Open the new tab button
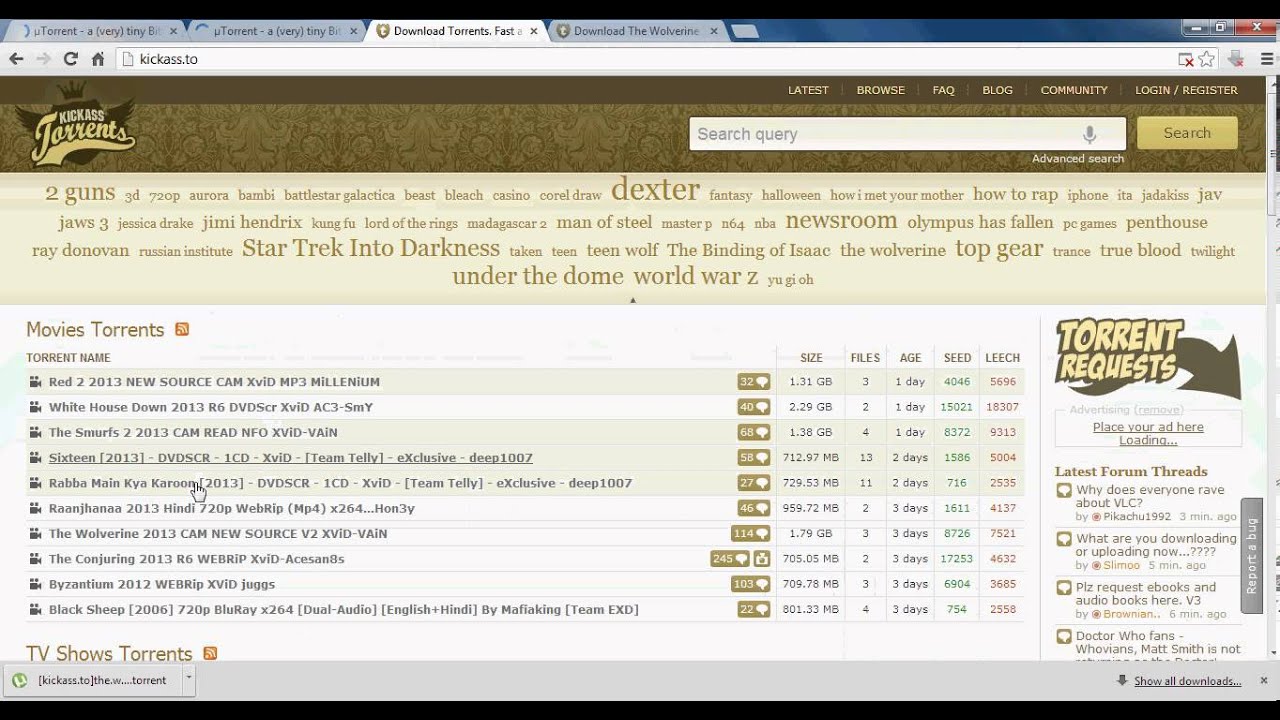1280x720 pixels. click(744, 31)
